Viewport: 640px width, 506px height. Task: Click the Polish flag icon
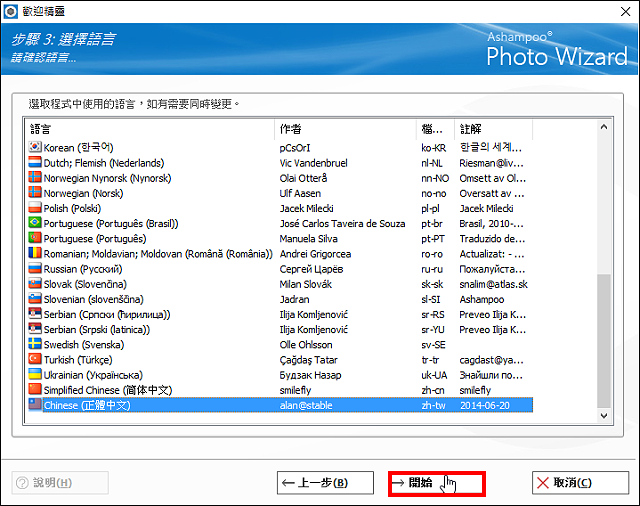click(x=35, y=207)
